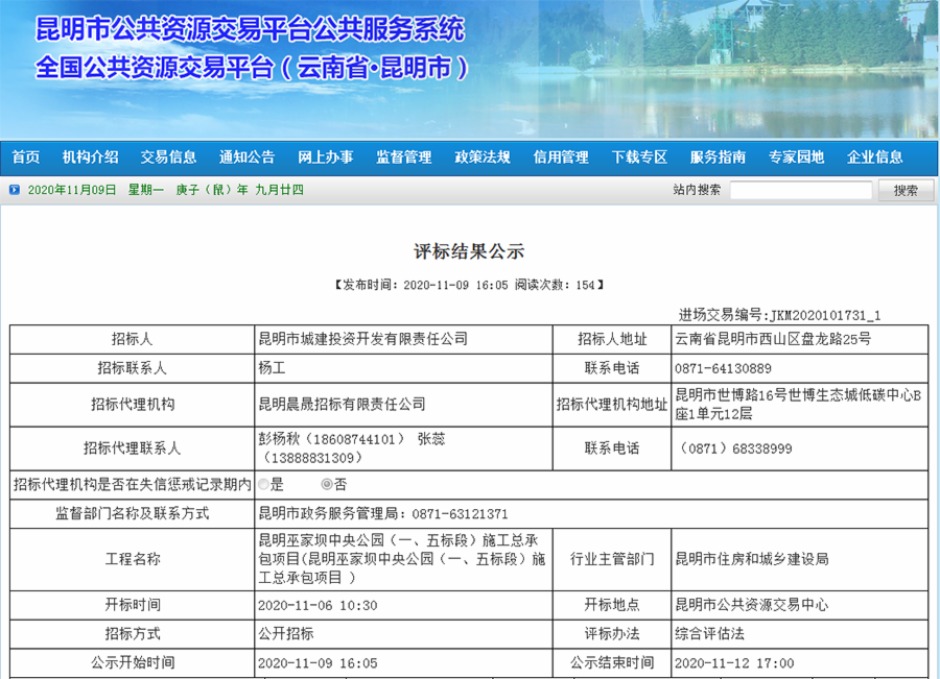The width and height of the screenshot is (940, 679).
Task: Click the 昆明晨晟招标有限责任公司 agency cell
Action: [342, 404]
